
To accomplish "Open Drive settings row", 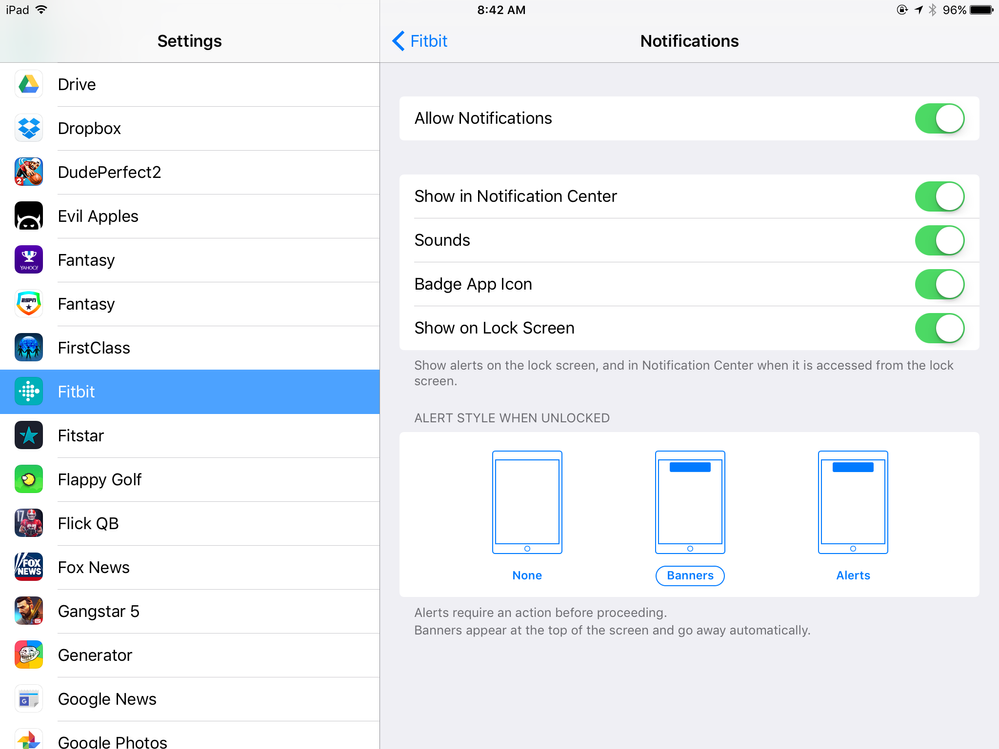I will click(190, 84).
